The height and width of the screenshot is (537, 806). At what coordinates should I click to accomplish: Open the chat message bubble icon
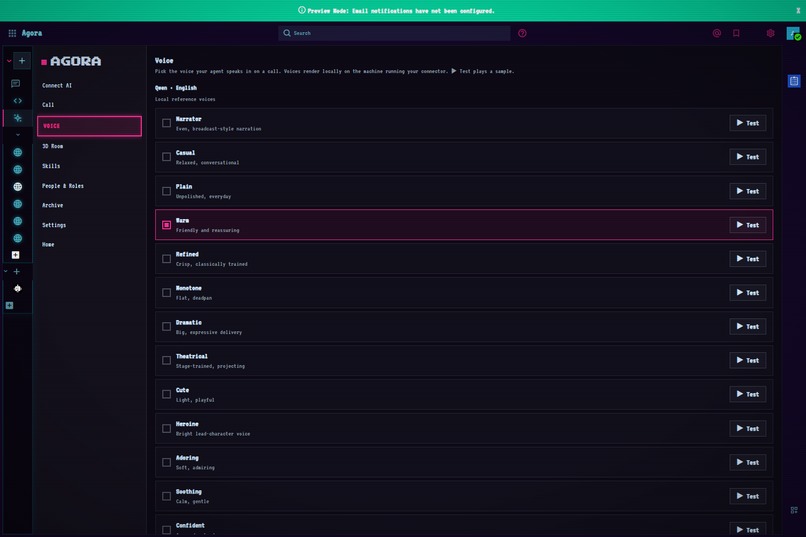coord(16,83)
